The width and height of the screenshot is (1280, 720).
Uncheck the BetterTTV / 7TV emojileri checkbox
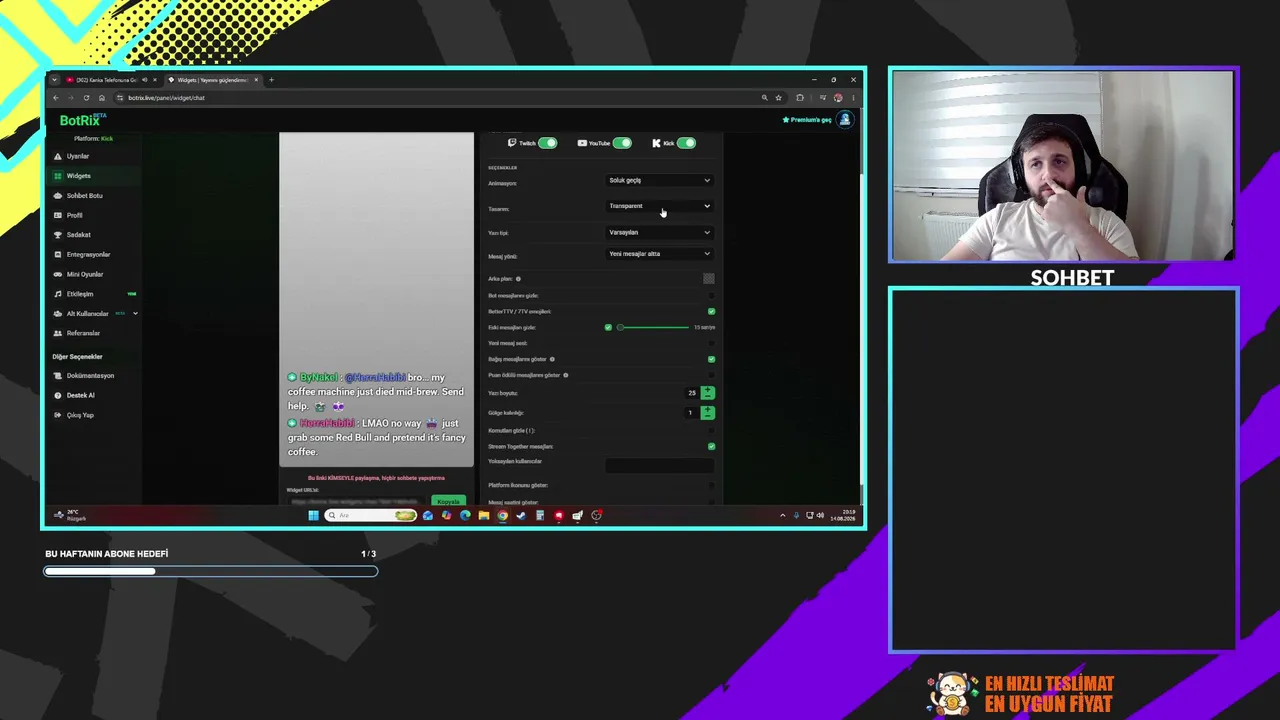click(x=711, y=311)
